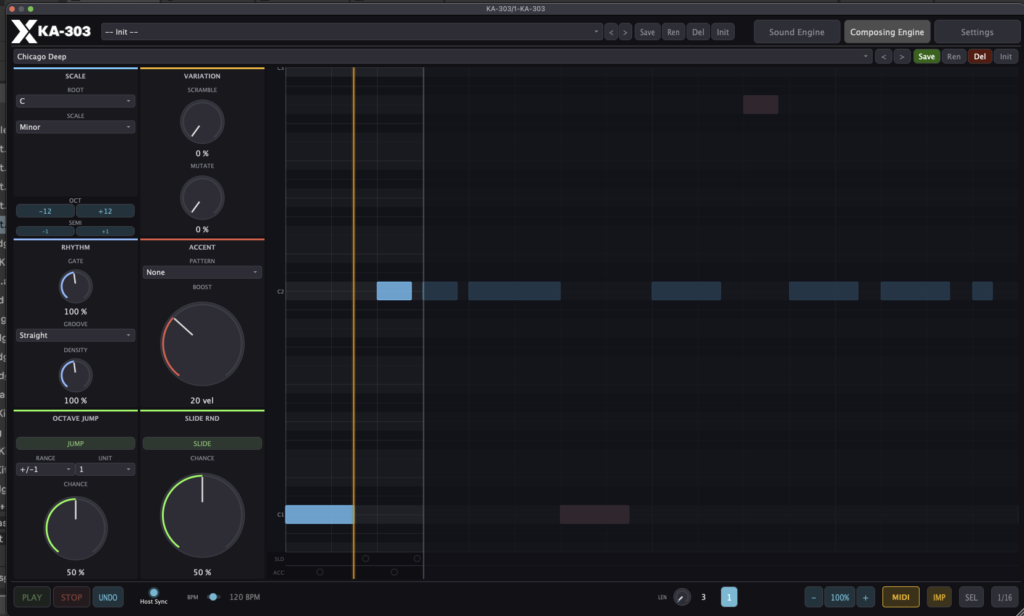This screenshot has height=616, width=1024.
Task: Stop playback with the STOP button
Action: (x=71, y=597)
